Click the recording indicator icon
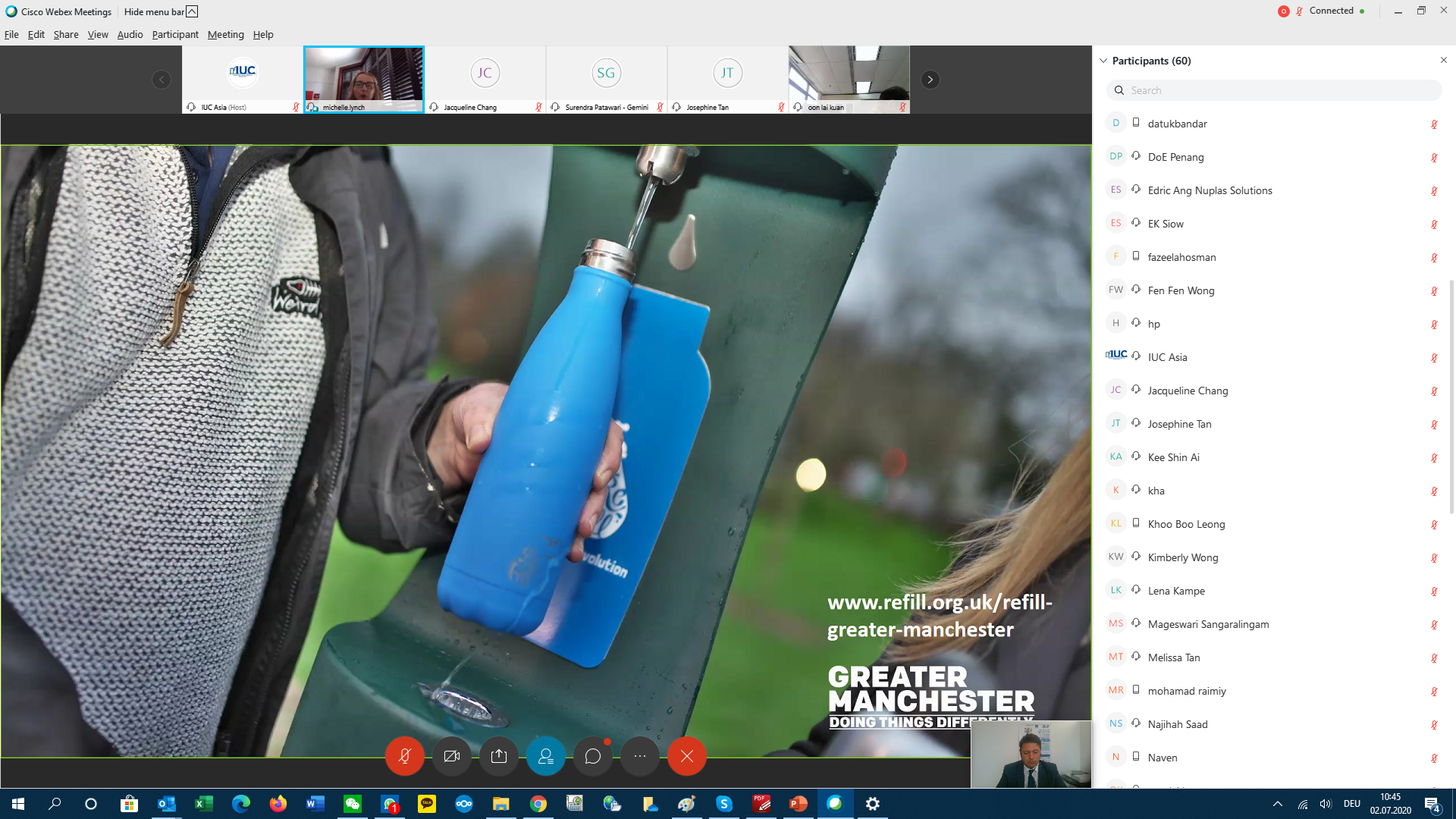Viewport: 1456px width, 819px height. click(1283, 11)
